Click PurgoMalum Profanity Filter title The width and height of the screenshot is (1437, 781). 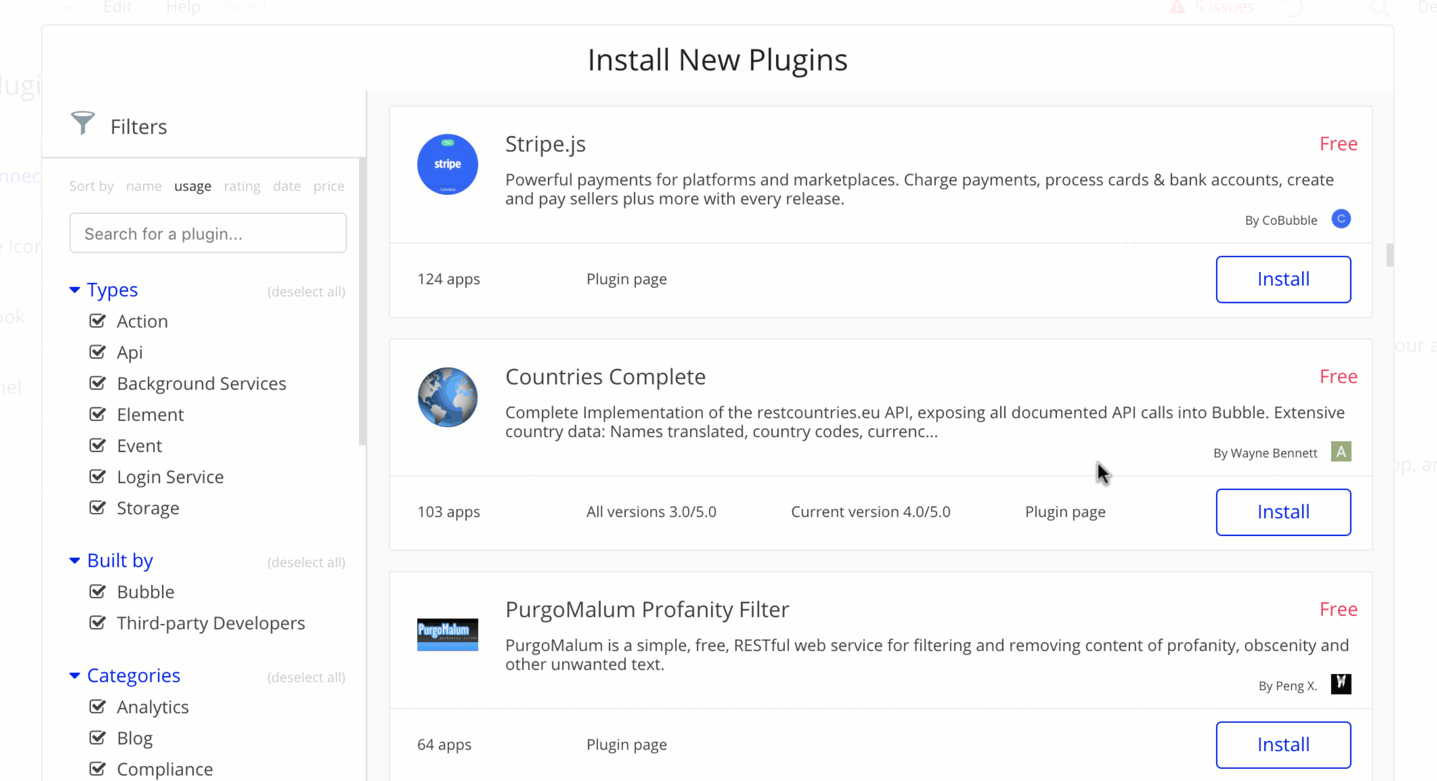click(x=647, y=610)
